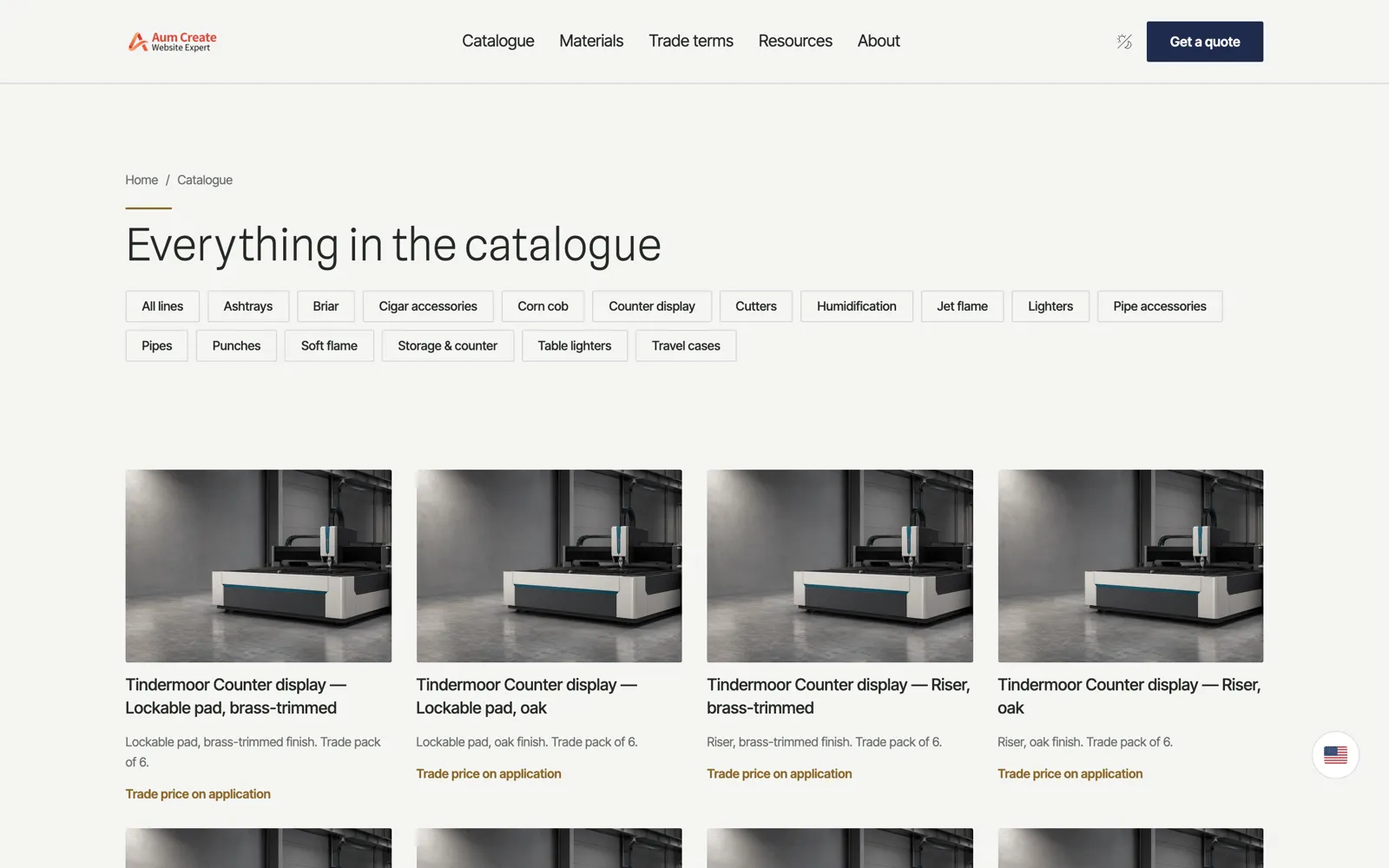Open Riser, oak product image
The image size is (1389, 868).
coord(1130,566)
